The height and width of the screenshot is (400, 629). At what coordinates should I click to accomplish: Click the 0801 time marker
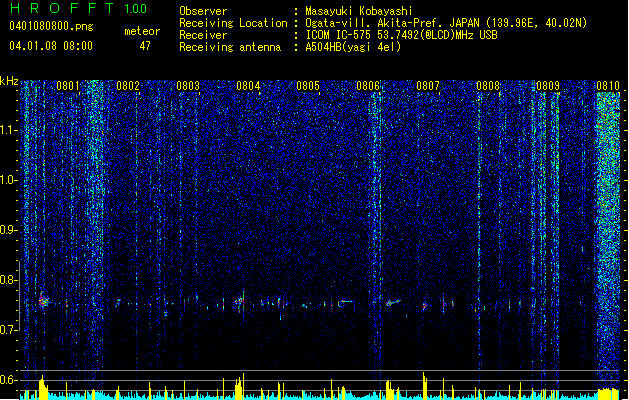tap(68, 86)
